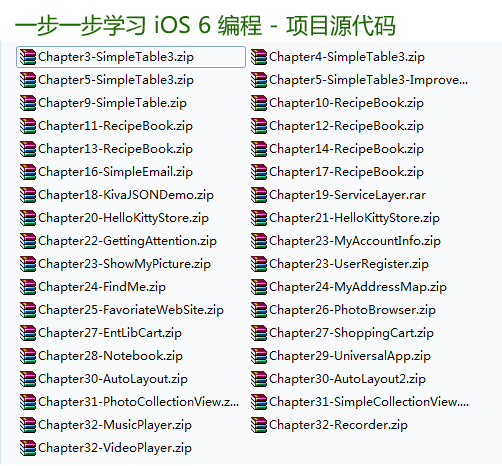Select the file name Chapter29-UniversalApp.zip
The height and width of the screenshot is (466, 502).
click(350, 356)
